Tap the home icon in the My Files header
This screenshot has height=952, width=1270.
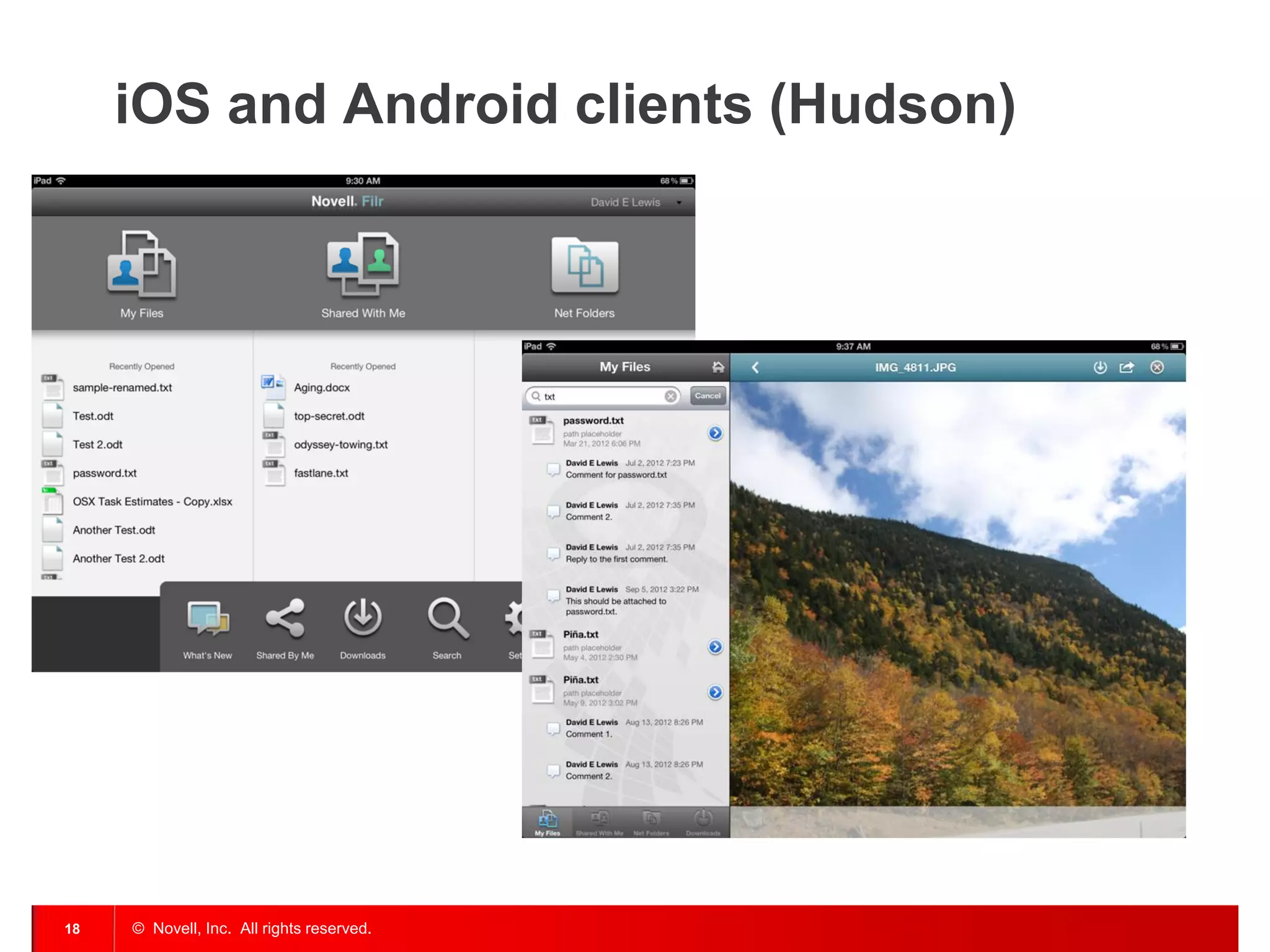pyautogui.click(x=717, y=367)
